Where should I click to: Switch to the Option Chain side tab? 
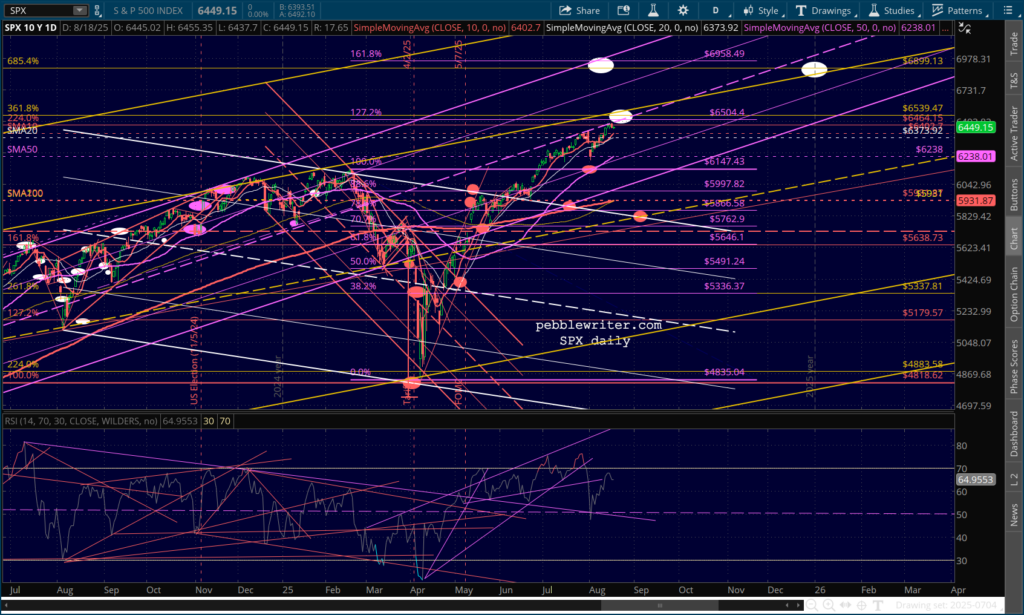[x=1014, y=294]
